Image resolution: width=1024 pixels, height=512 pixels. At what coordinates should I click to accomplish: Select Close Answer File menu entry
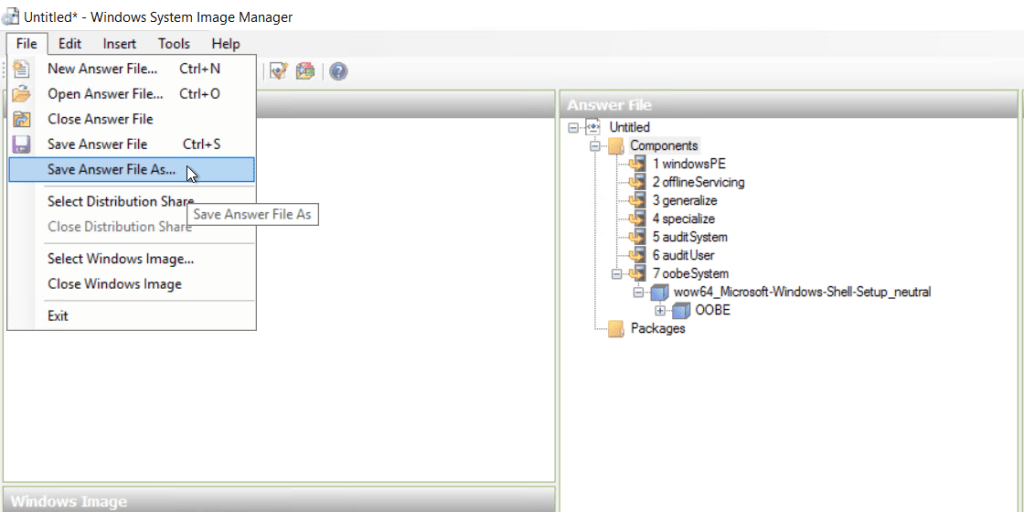(x=100, y=119)
